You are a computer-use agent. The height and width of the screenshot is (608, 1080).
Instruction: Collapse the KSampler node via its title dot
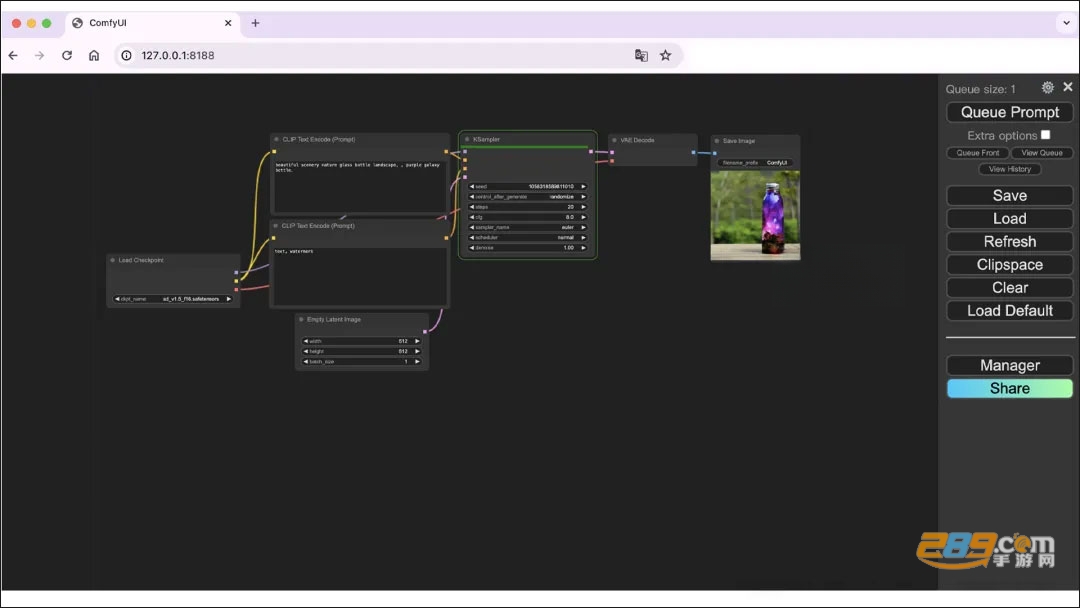467,139
